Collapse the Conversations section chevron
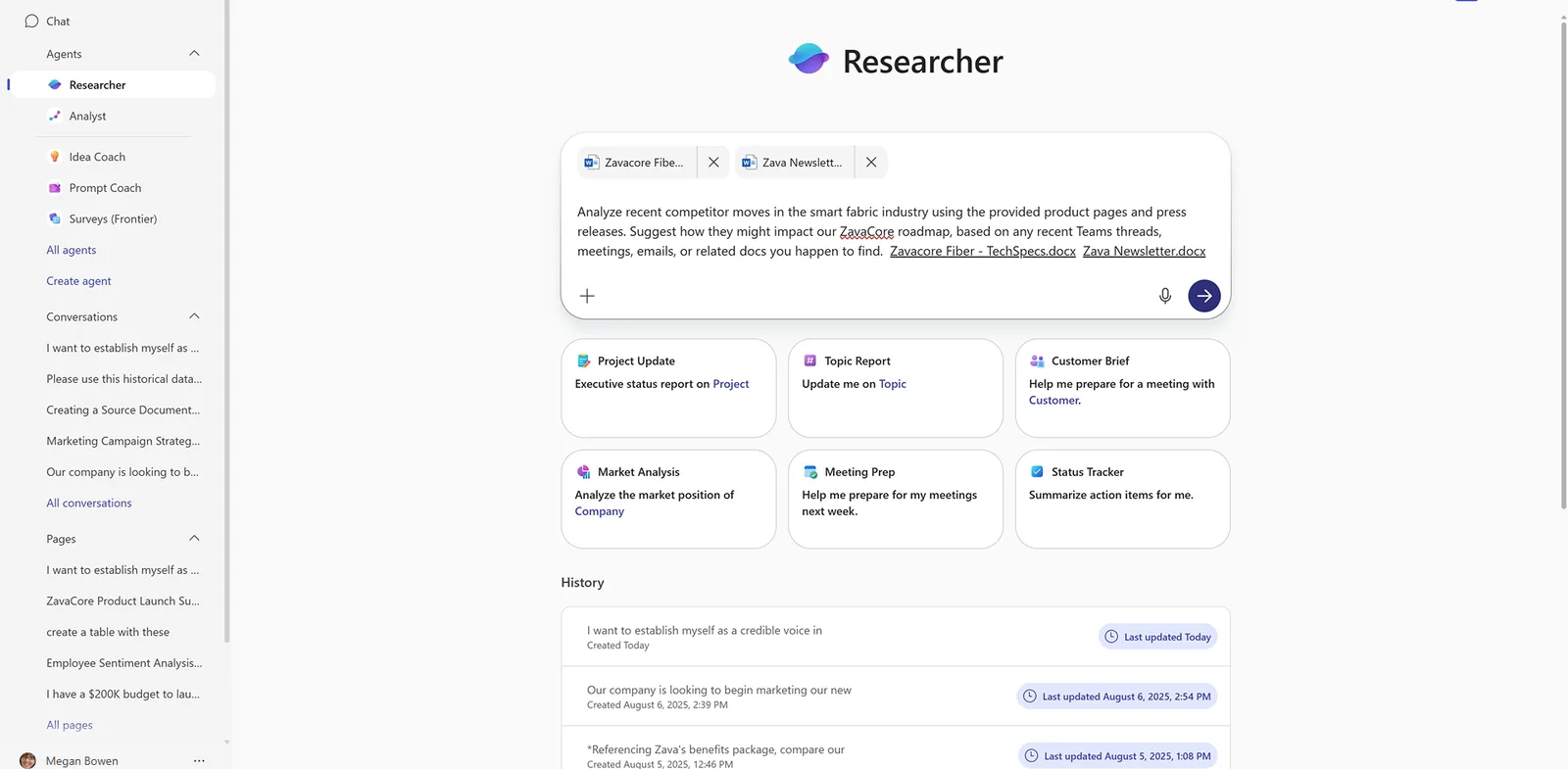Viewport: 1568px width, 769px height. (x=194, y=315)
